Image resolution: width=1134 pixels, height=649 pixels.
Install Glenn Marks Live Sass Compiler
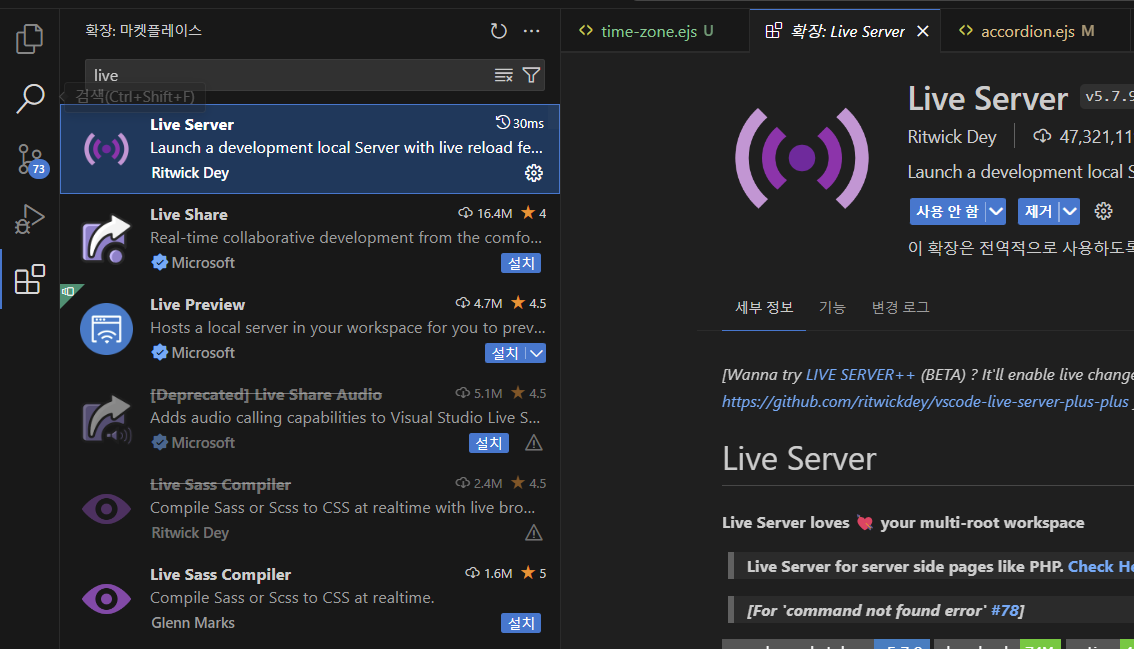point(521,623)
